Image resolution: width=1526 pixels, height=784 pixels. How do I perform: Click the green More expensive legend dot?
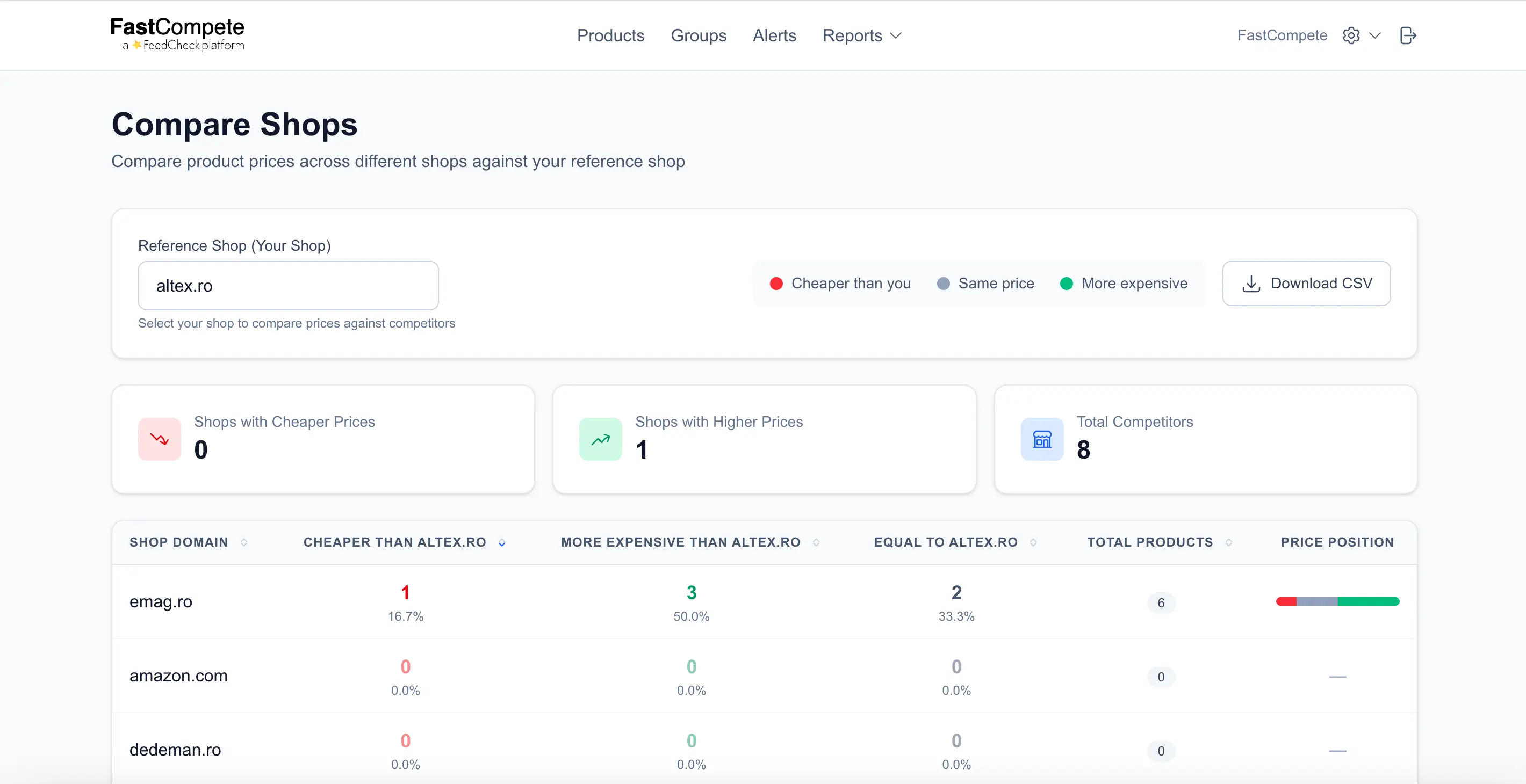tap(1066, 284)
